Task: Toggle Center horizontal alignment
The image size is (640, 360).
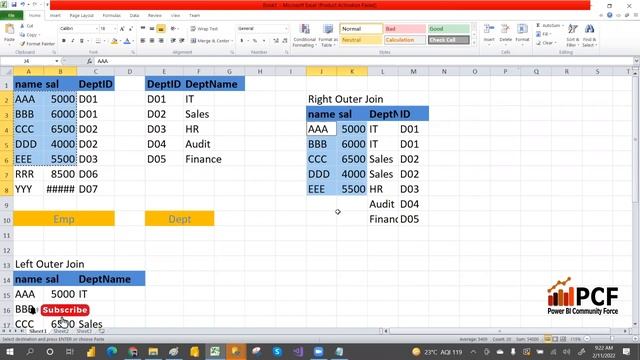Action: click(152, 40)
